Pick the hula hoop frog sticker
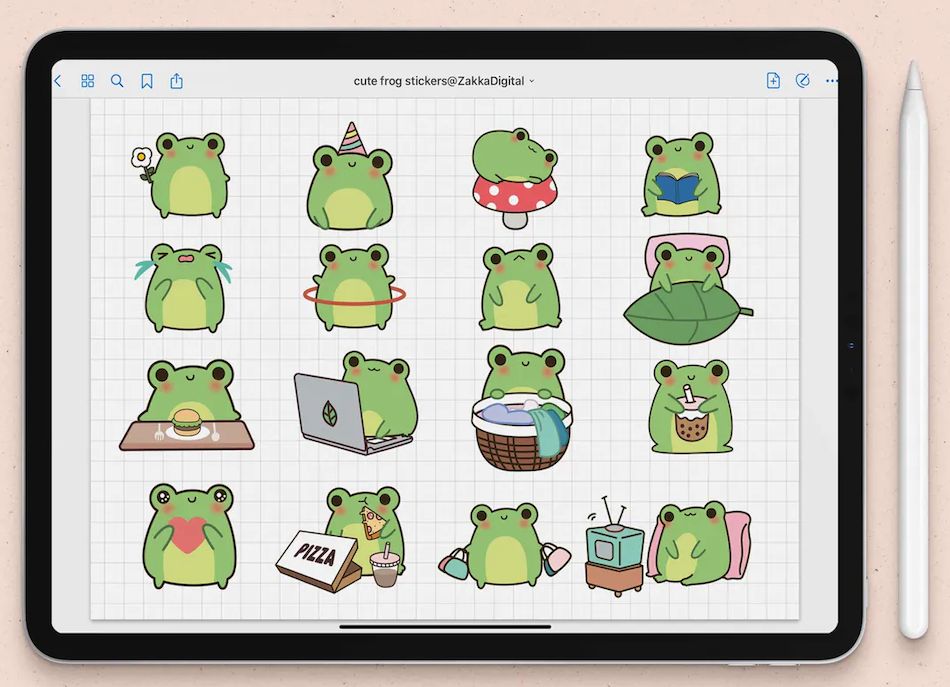This screenshot has height=687, width=950. point(353,288)
